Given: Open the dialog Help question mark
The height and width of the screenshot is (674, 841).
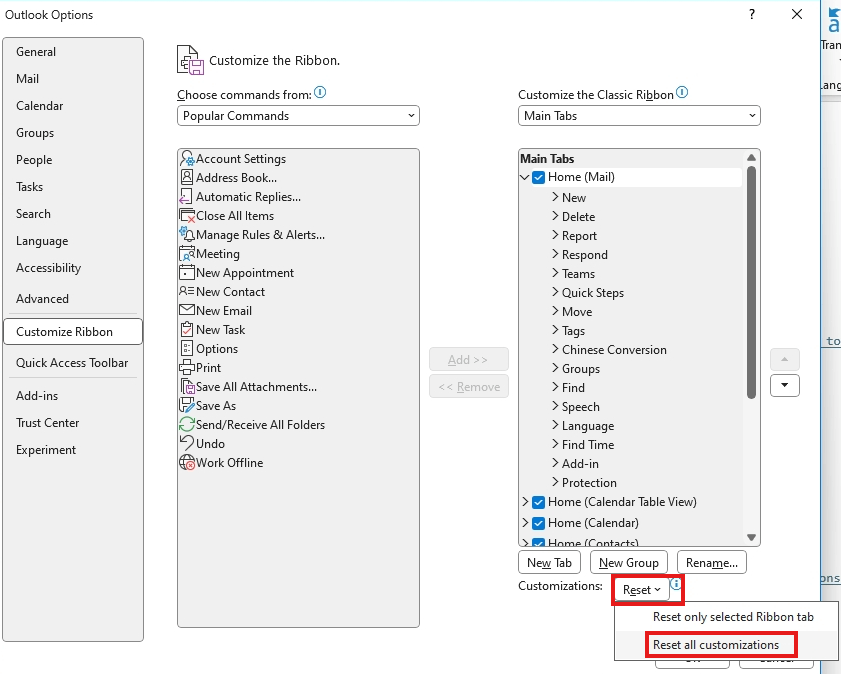Looking at the screenshot, I should tap(752, 14).
